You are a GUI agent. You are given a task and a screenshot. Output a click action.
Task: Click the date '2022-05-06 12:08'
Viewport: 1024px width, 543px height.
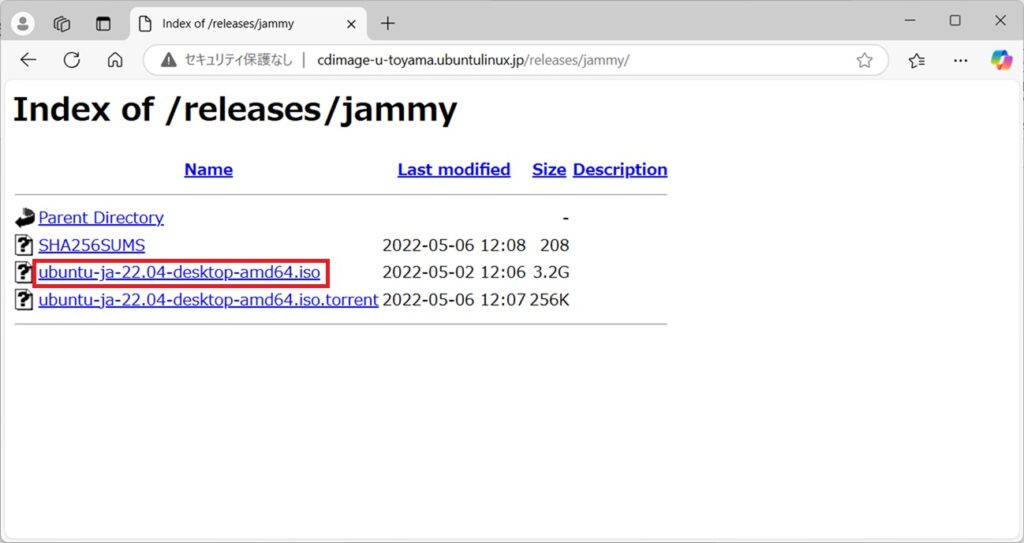point(454,245)
